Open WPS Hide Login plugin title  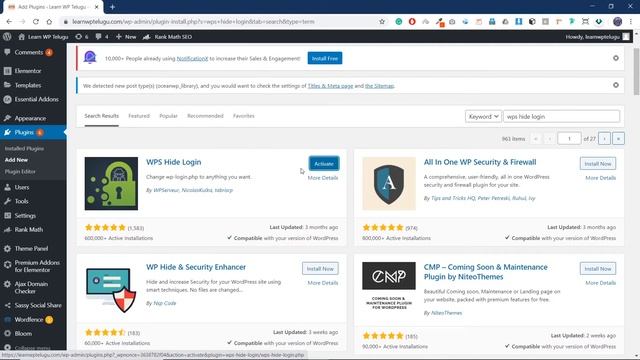click(173, 162)
